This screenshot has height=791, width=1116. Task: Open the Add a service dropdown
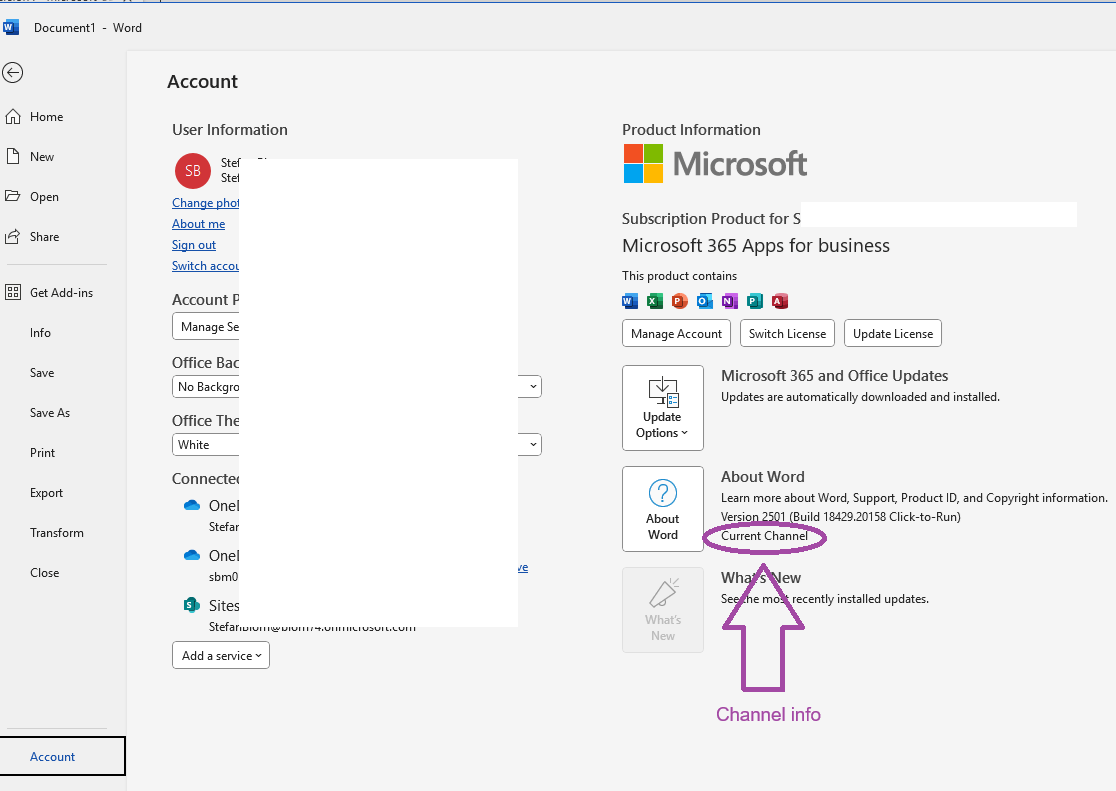pos(221,655)
